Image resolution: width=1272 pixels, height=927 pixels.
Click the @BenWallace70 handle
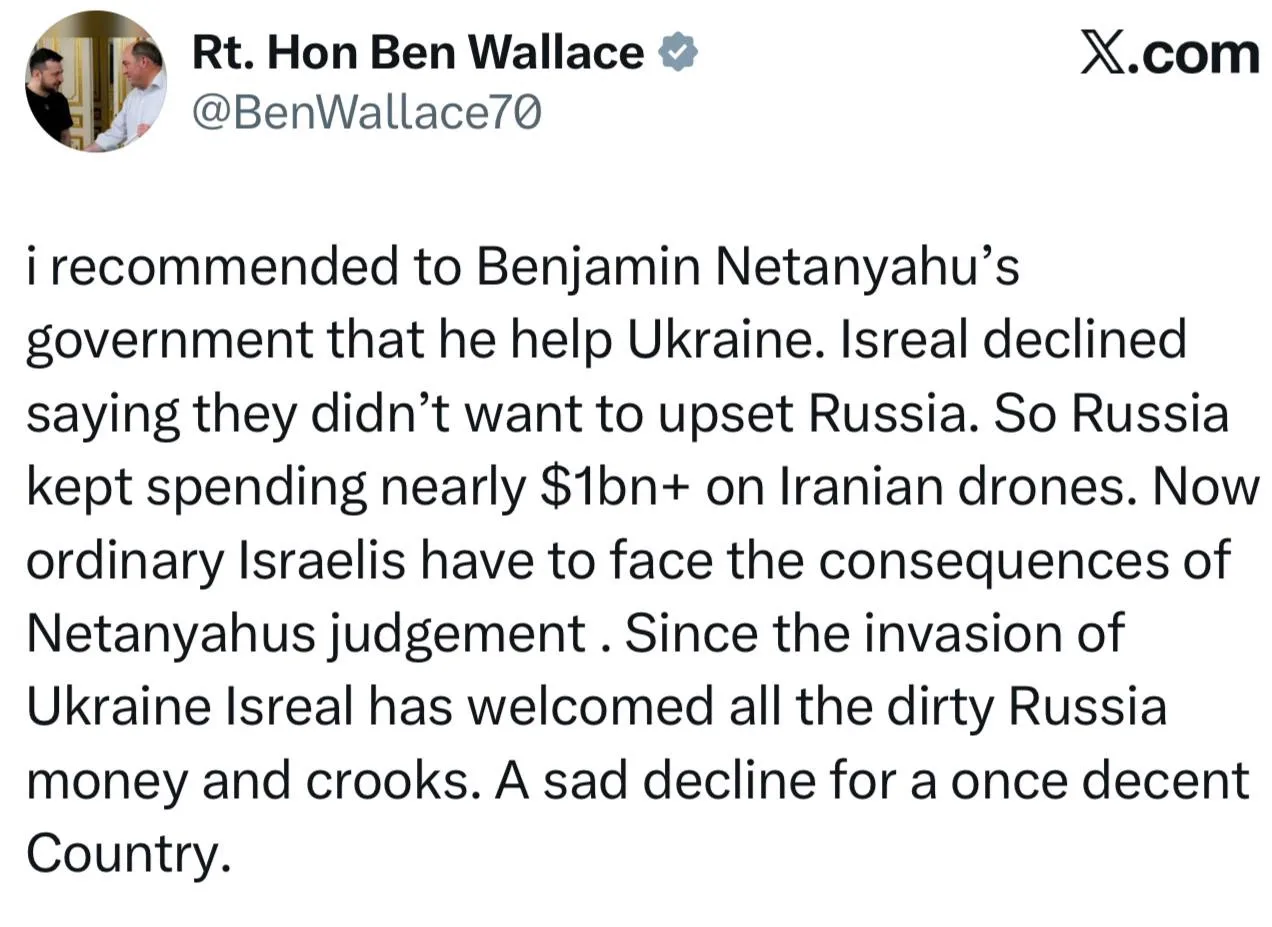click(x=366, y=113)
